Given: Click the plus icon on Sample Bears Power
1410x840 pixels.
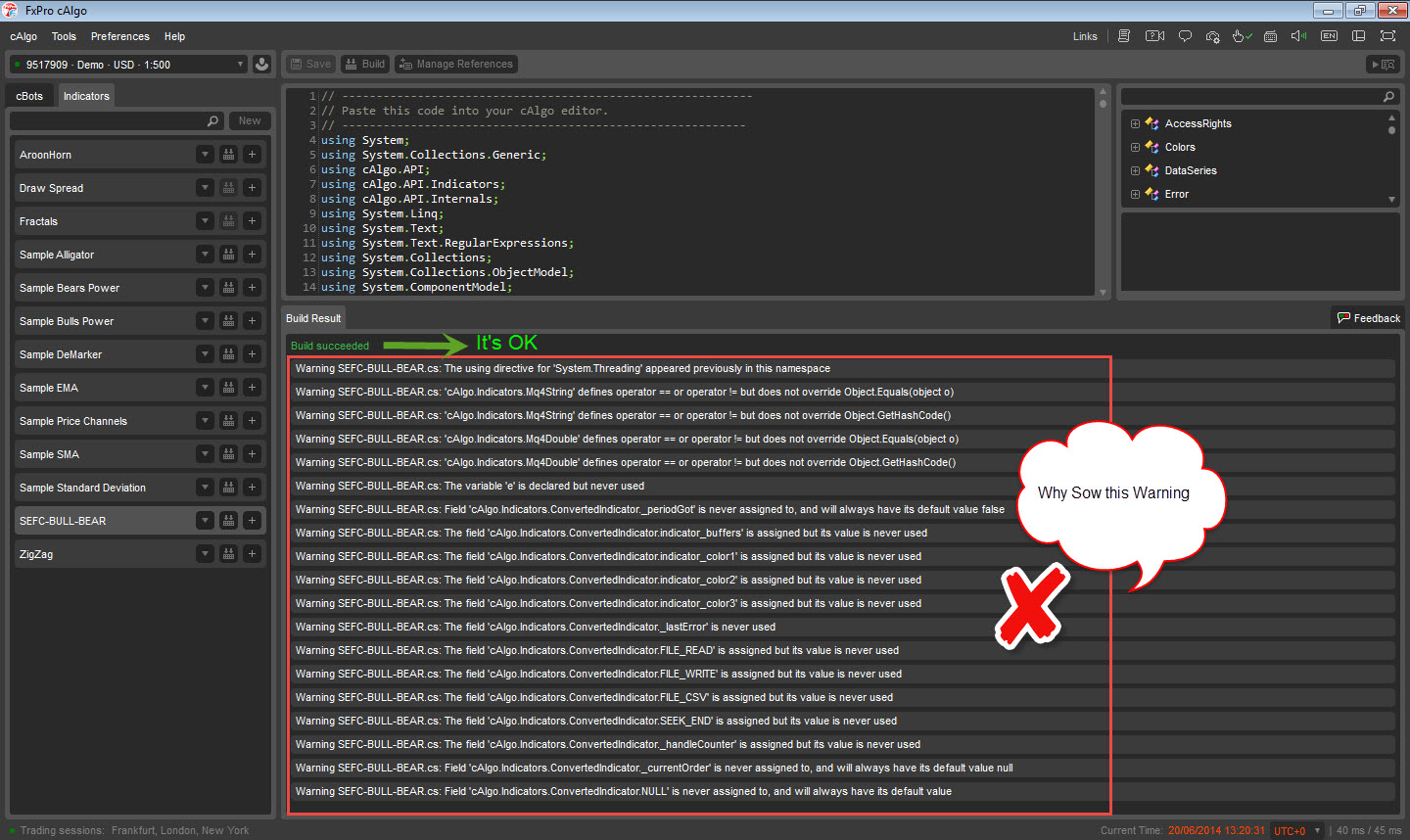Looking at the screenshot, I should pos(252,288).
